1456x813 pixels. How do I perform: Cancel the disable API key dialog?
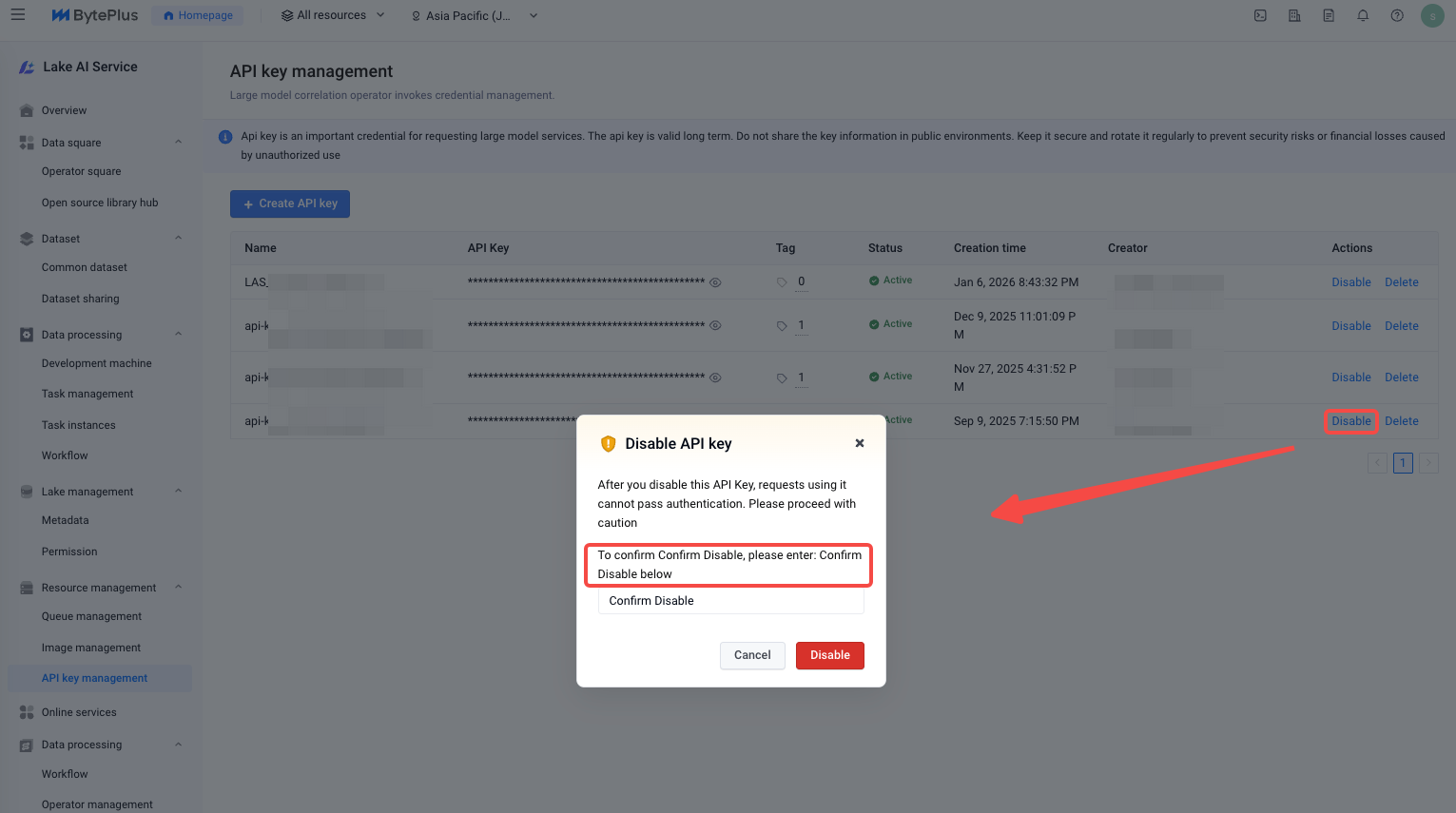pyautogui.click(x=752, y=655)
